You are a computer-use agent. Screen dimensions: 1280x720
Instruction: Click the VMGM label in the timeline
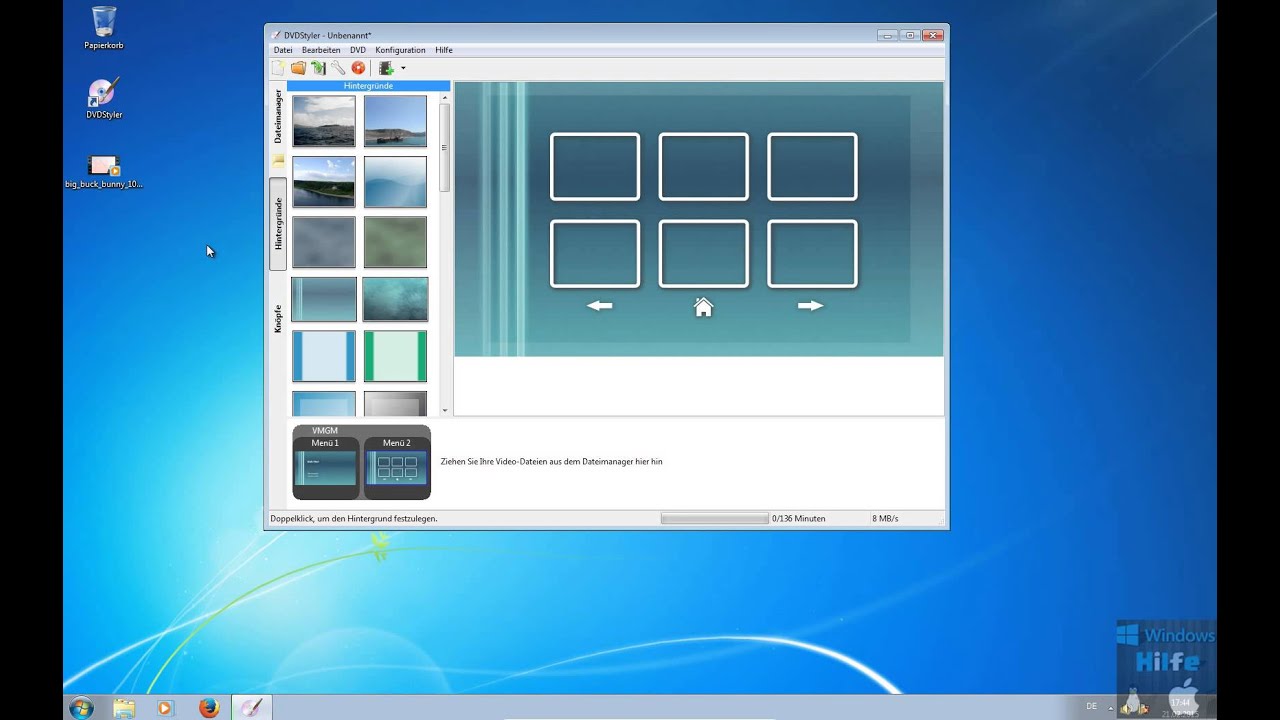[325, 431]
